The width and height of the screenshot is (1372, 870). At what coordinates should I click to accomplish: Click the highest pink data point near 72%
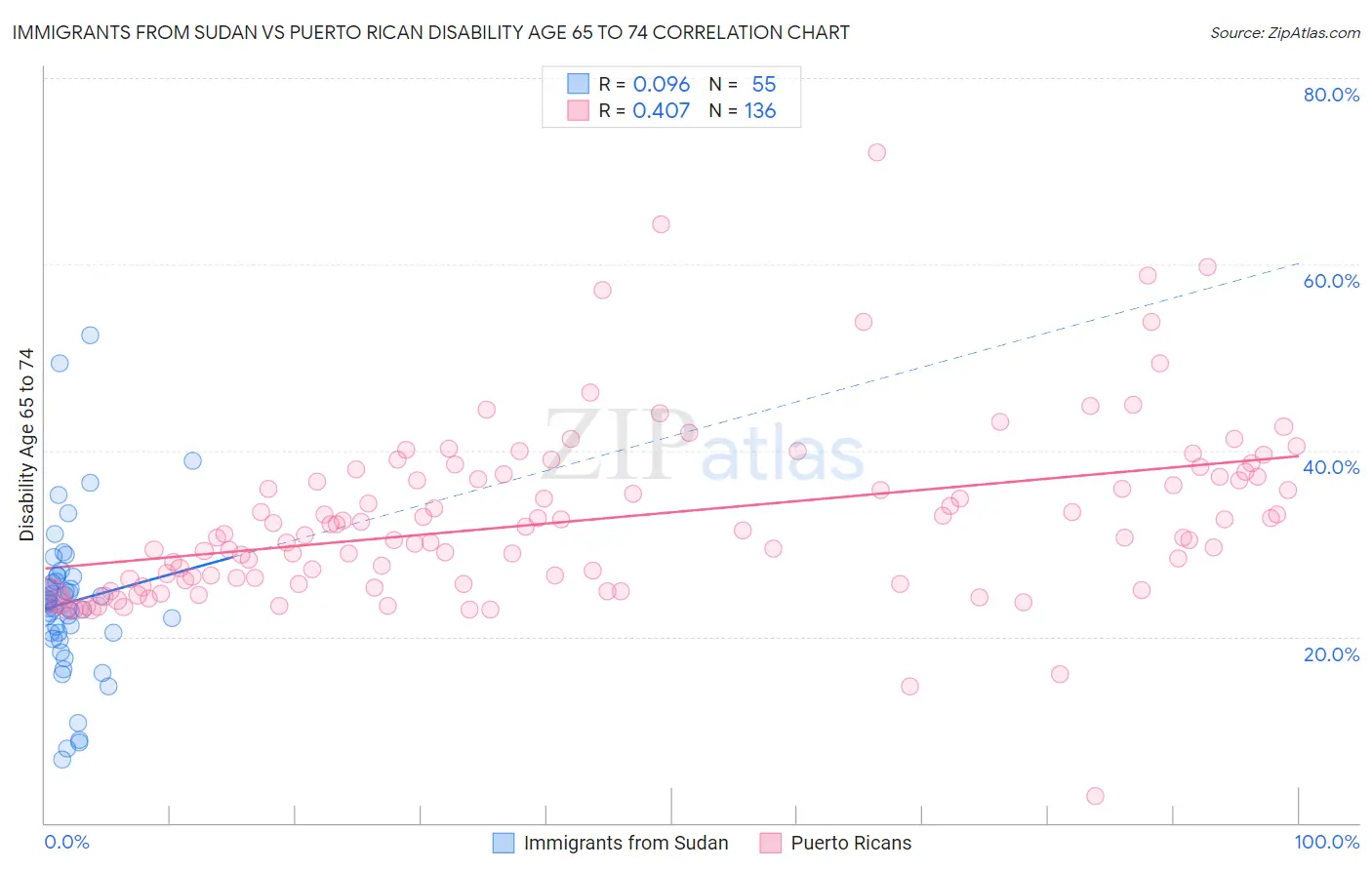click(x=876, y=152)
